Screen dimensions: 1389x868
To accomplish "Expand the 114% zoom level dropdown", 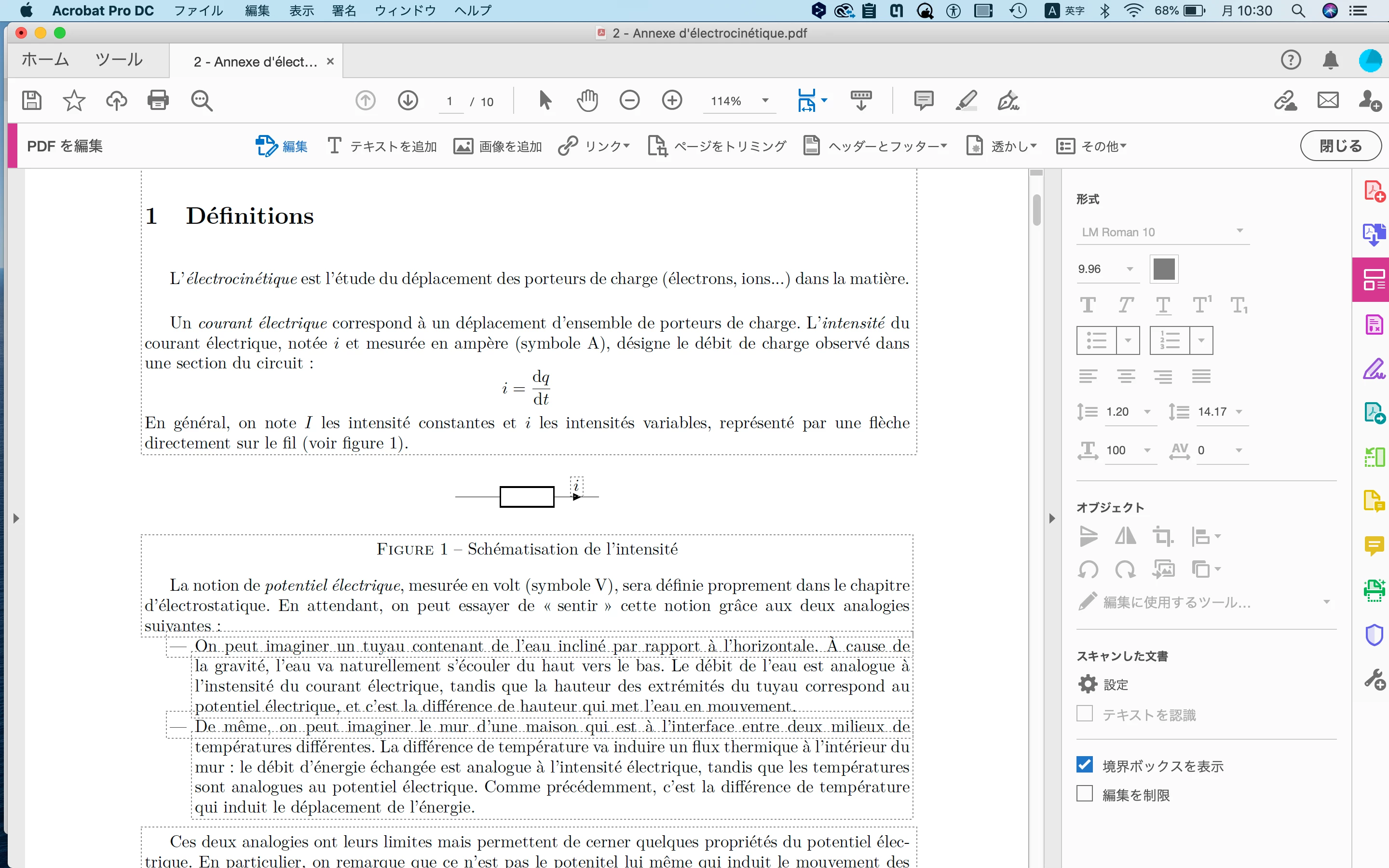I will pyautogui.click(x=764, y=101).
